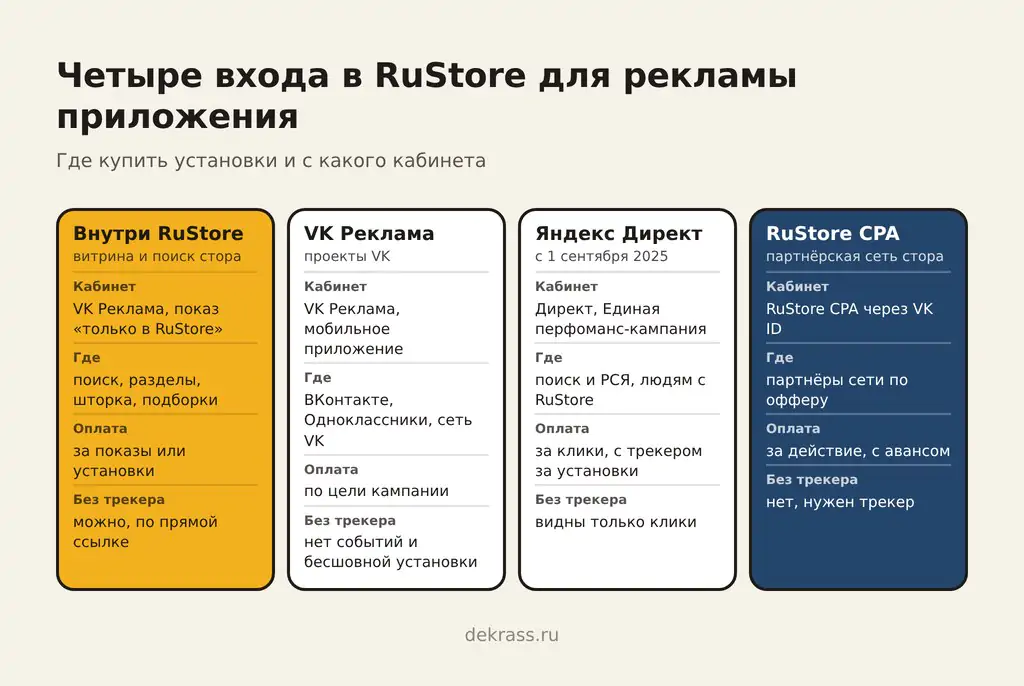The height and width of the screenshot is (686, 1024).
Task: Click the text «нет, нужен трекер»
Action: click(x=840, y=502)
